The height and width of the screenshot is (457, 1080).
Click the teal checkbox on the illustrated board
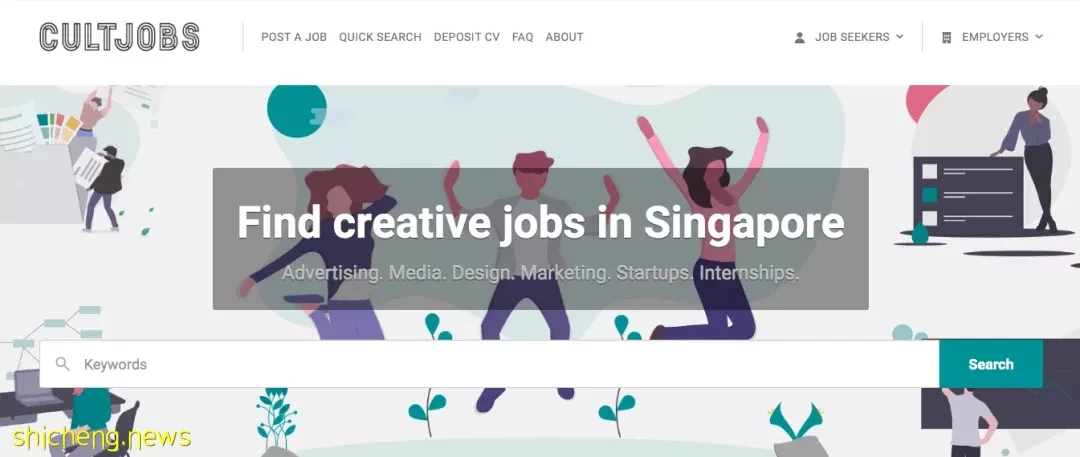click(929, 195)
